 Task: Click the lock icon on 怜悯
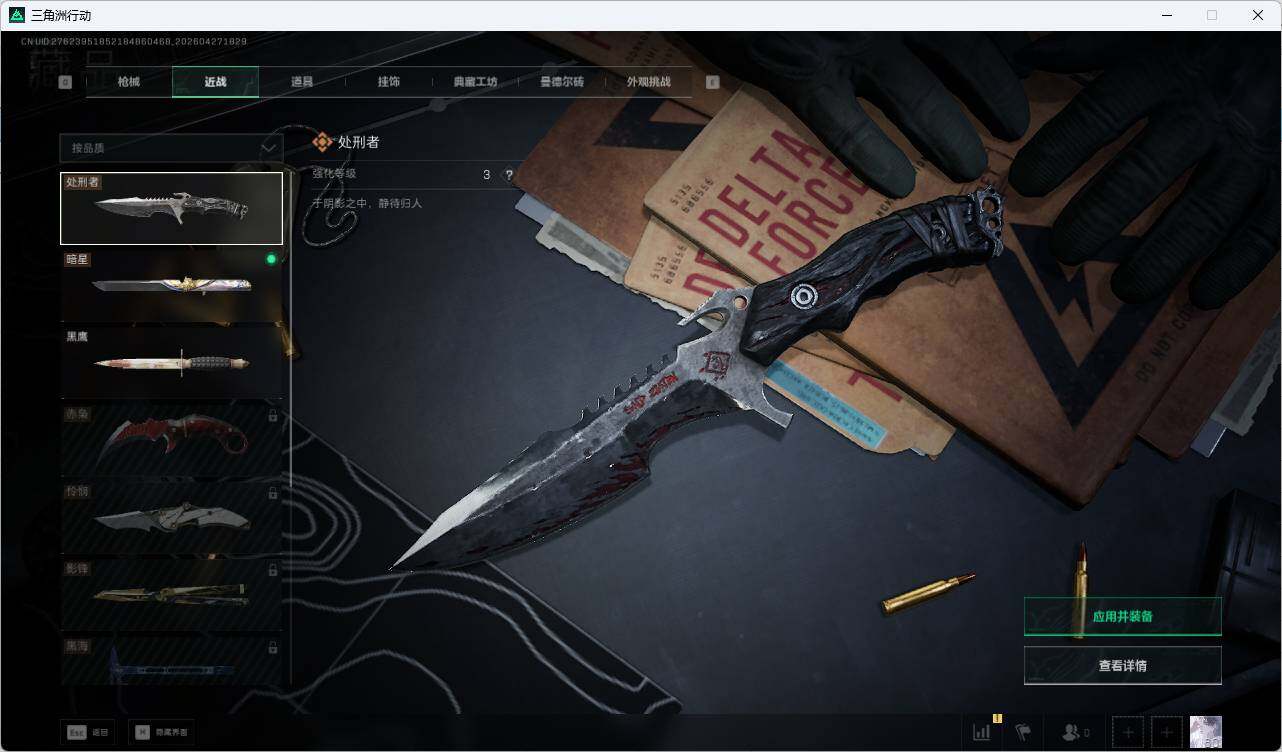click(272, 492)
